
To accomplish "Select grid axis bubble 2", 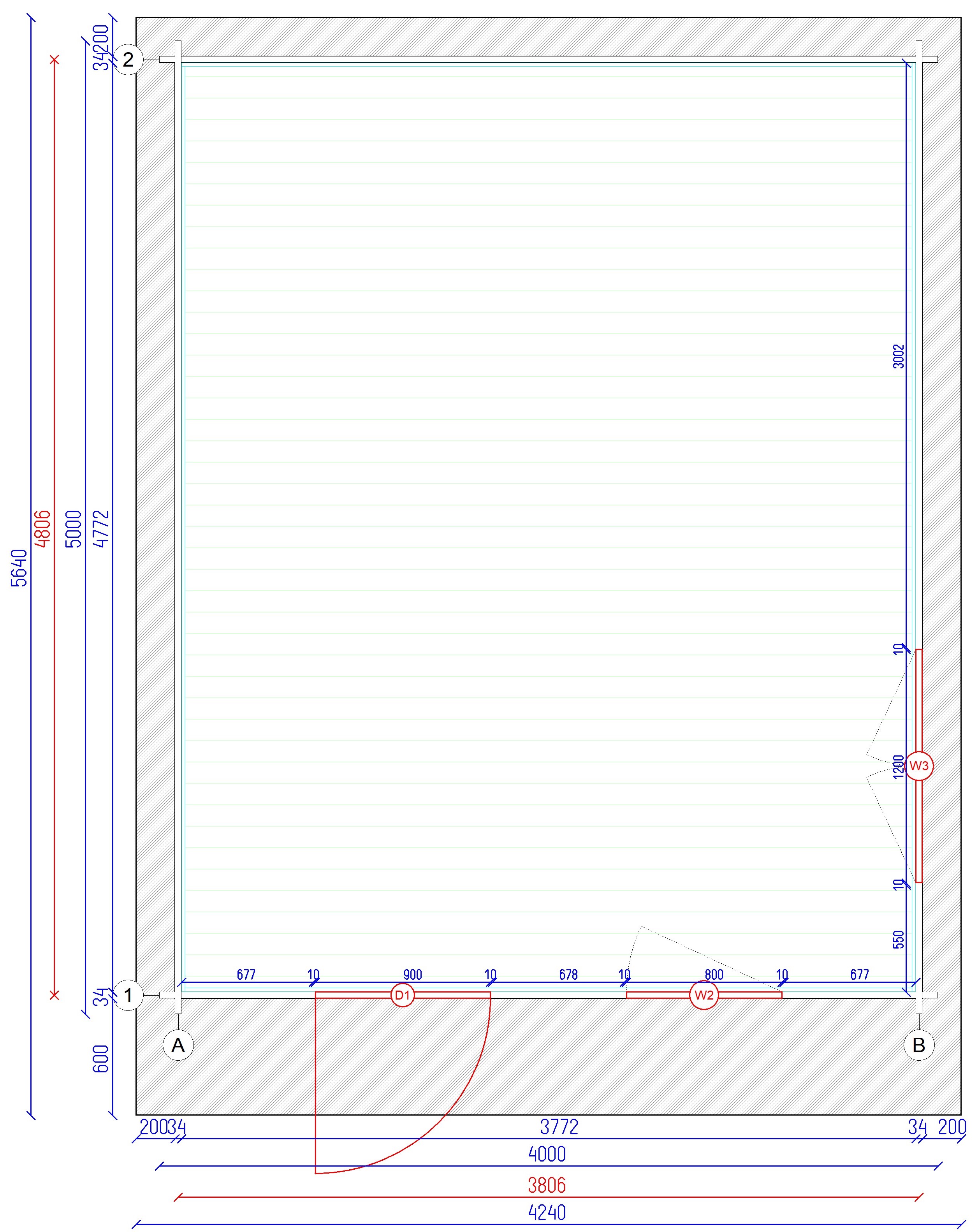I will pos(128,60).
